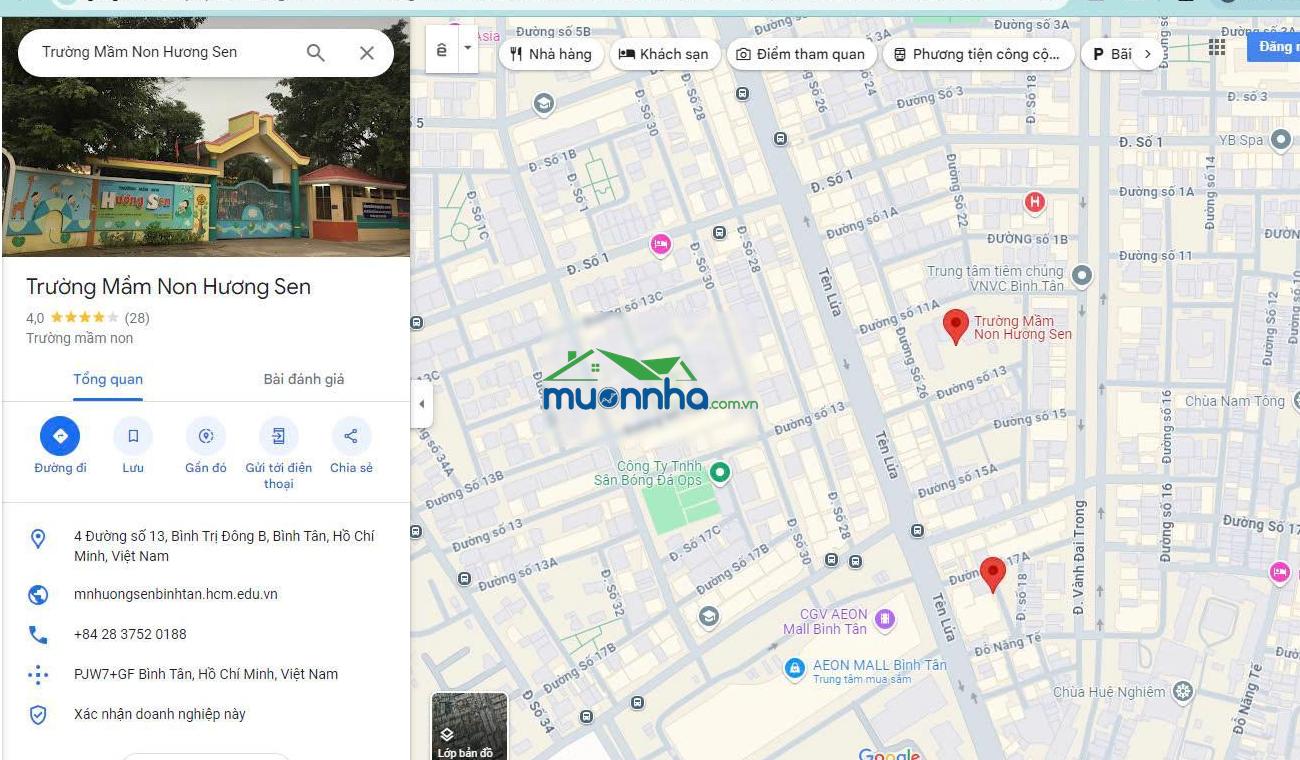The height and width of the screenshot is (760, 1300).
Task: Click phone number +84 28 3752 0188
Action: point(130,634)
